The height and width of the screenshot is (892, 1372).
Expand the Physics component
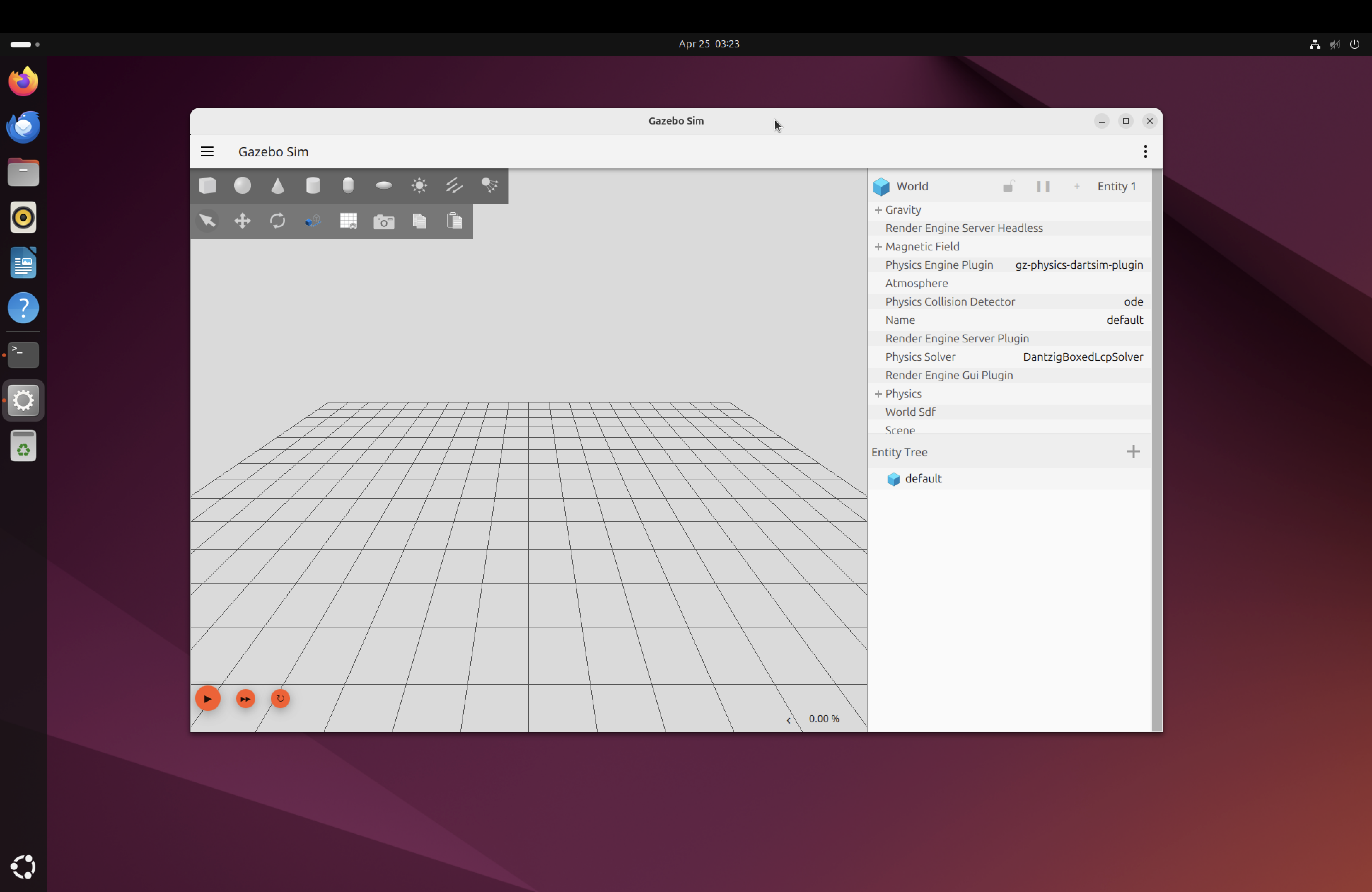click(878, 394)
